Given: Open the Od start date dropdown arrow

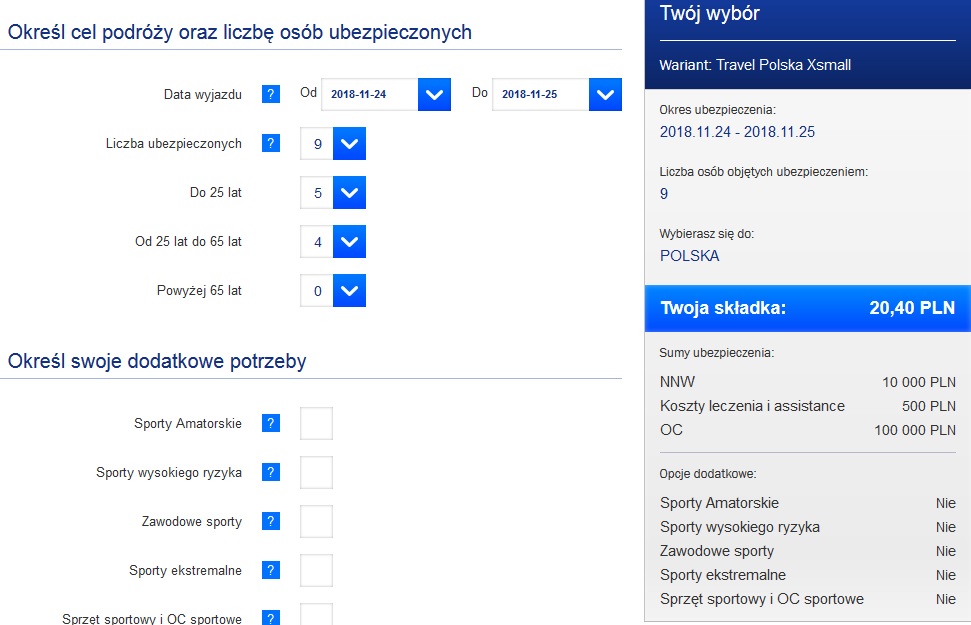Looking at the screenshot, I should [433, 94].
